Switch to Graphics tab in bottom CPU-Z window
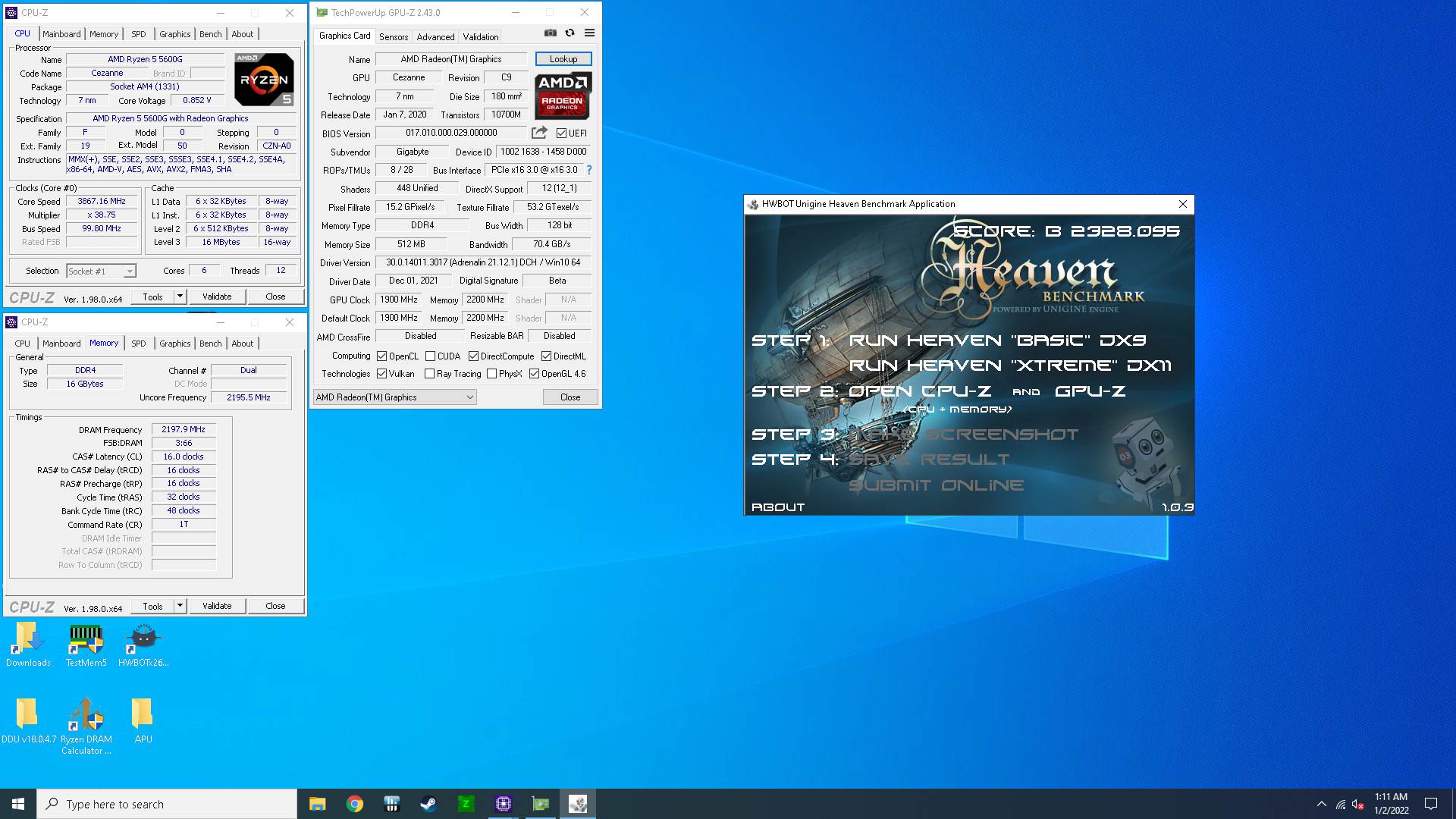Image resolution: width=1456 pixels, height=819 pixels. [x=175, y=344]
